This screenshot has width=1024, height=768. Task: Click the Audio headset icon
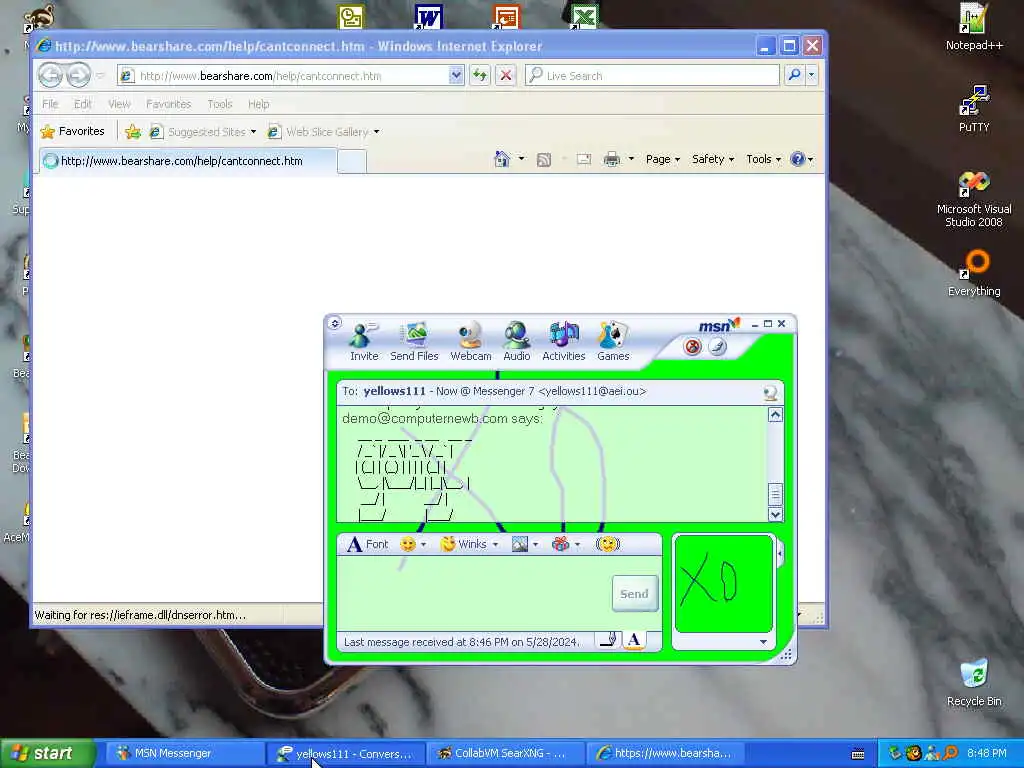[x=516, y=341]
